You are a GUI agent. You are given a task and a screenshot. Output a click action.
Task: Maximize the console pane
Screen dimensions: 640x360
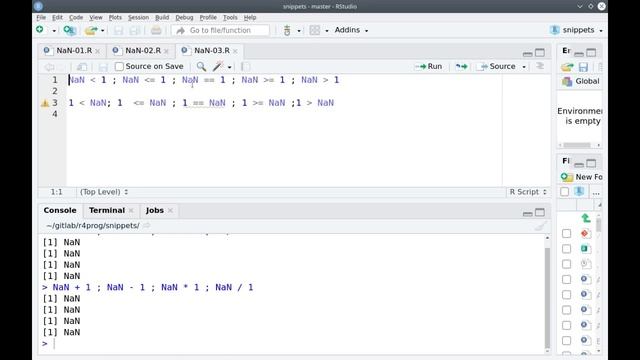(x=540, y=213)
